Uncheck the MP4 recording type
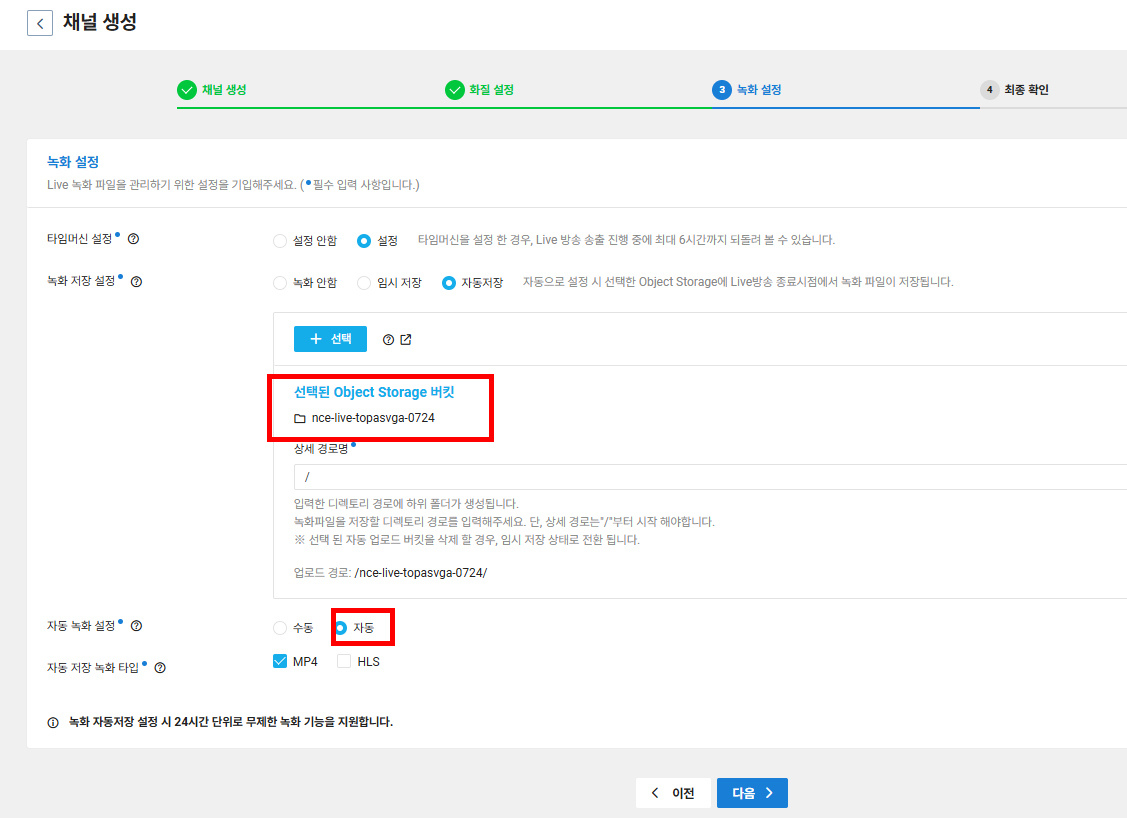 [280, 660]
